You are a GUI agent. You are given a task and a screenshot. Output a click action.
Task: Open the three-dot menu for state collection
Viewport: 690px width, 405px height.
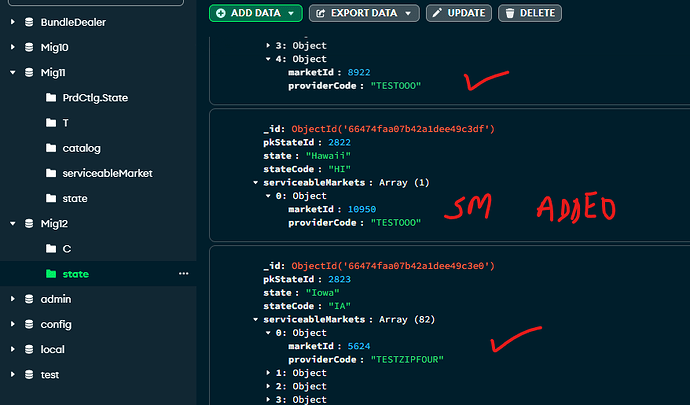(183, 273)
